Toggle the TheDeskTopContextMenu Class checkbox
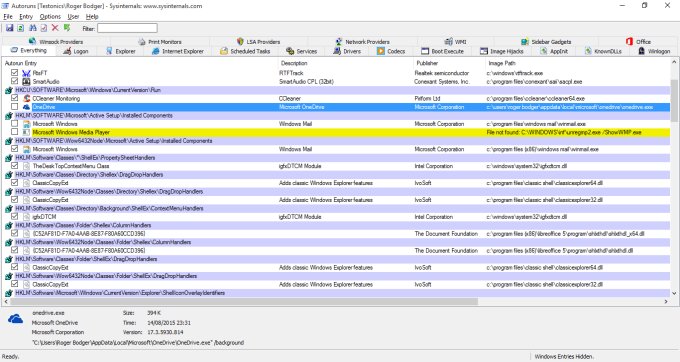This screenshot has height=362, width=680. (x=14, y=166)
